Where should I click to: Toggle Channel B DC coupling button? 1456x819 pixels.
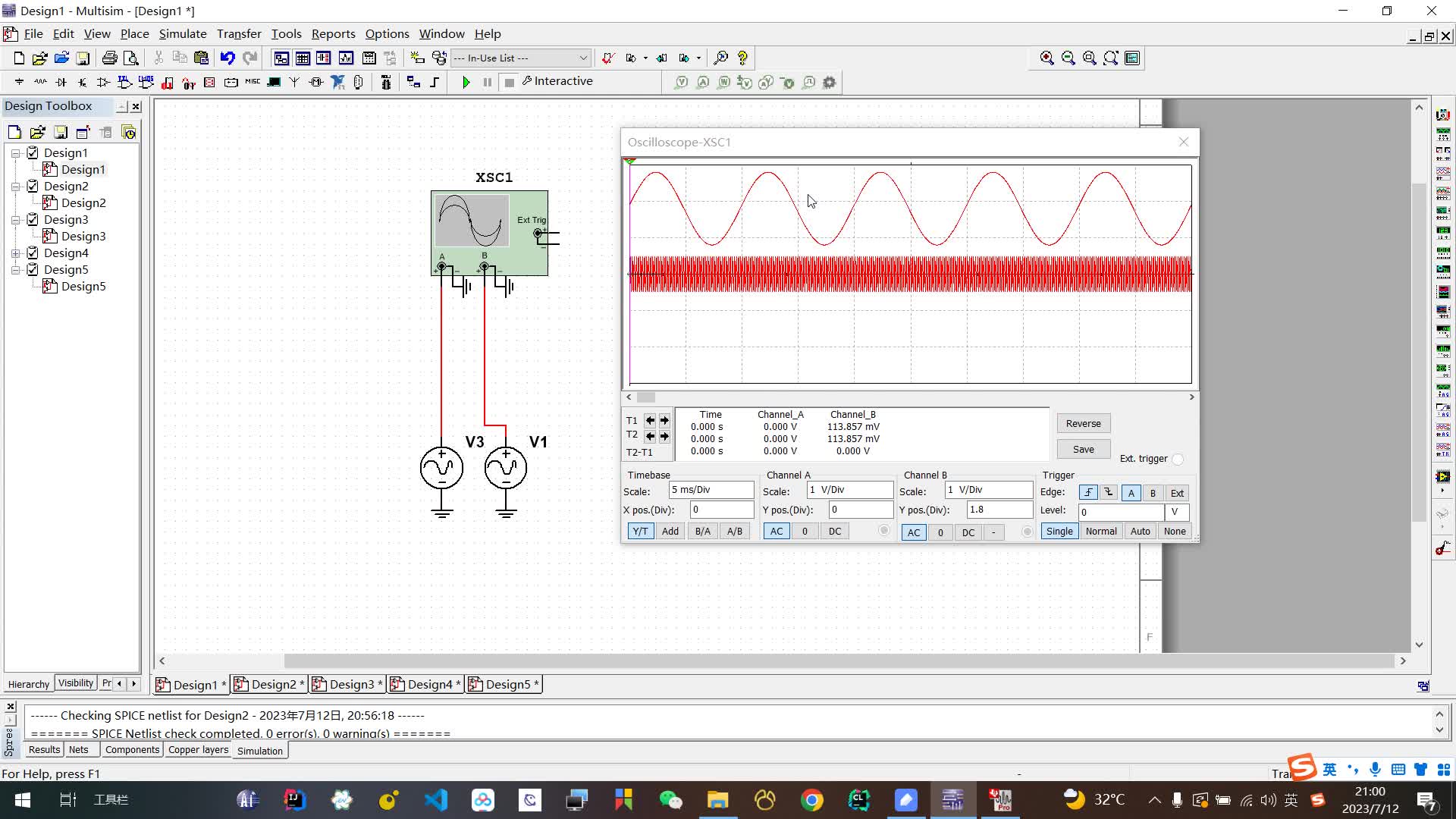tap(967, 531)
